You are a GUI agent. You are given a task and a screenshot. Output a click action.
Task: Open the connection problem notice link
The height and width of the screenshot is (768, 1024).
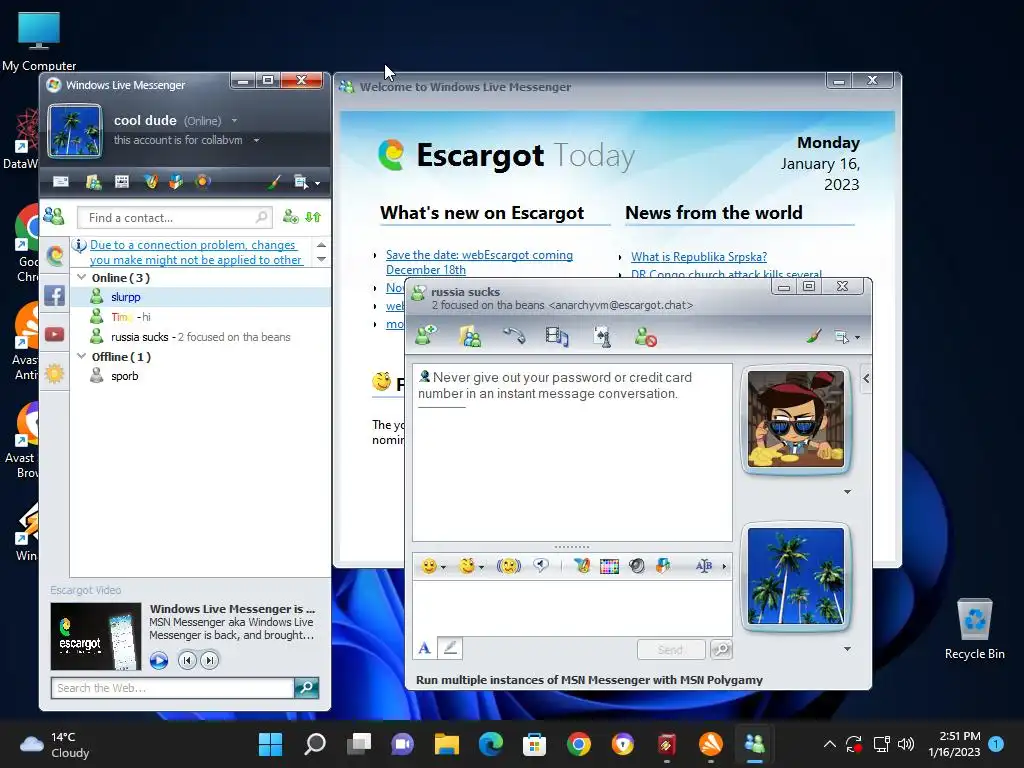(x=195, y=252)
